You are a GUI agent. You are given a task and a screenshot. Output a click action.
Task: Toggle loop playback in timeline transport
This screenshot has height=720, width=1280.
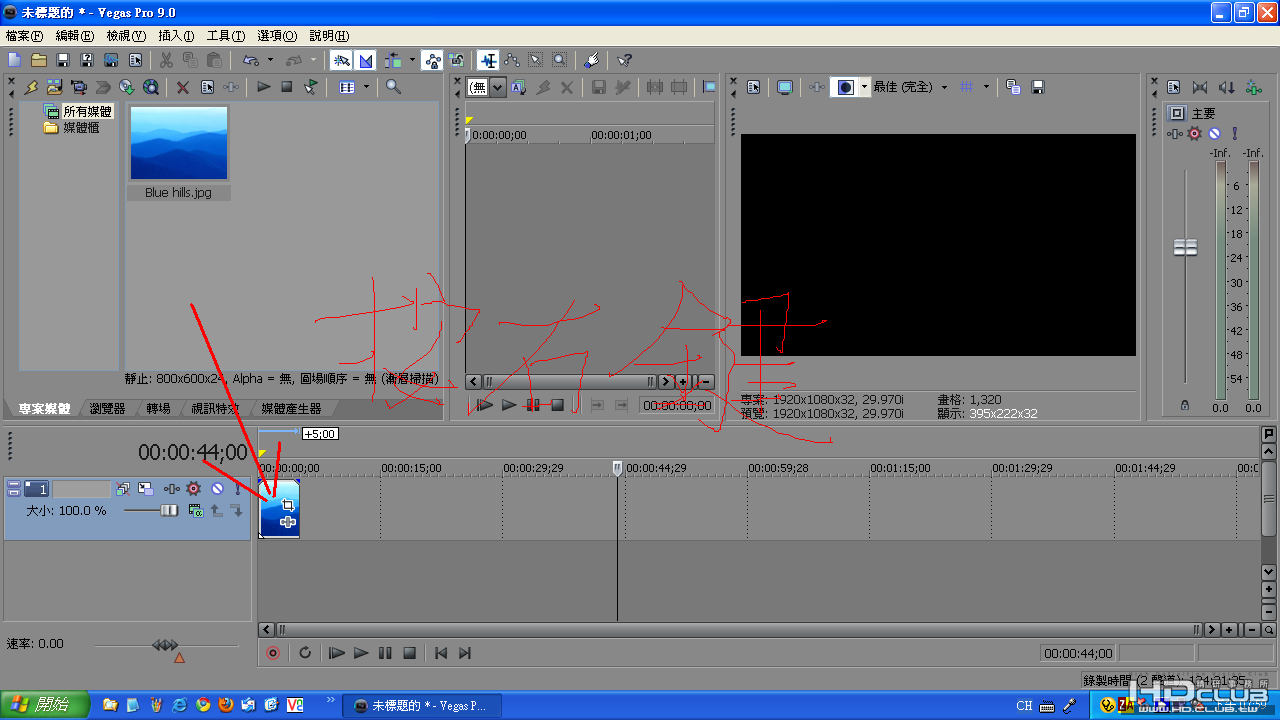(305, 653)
